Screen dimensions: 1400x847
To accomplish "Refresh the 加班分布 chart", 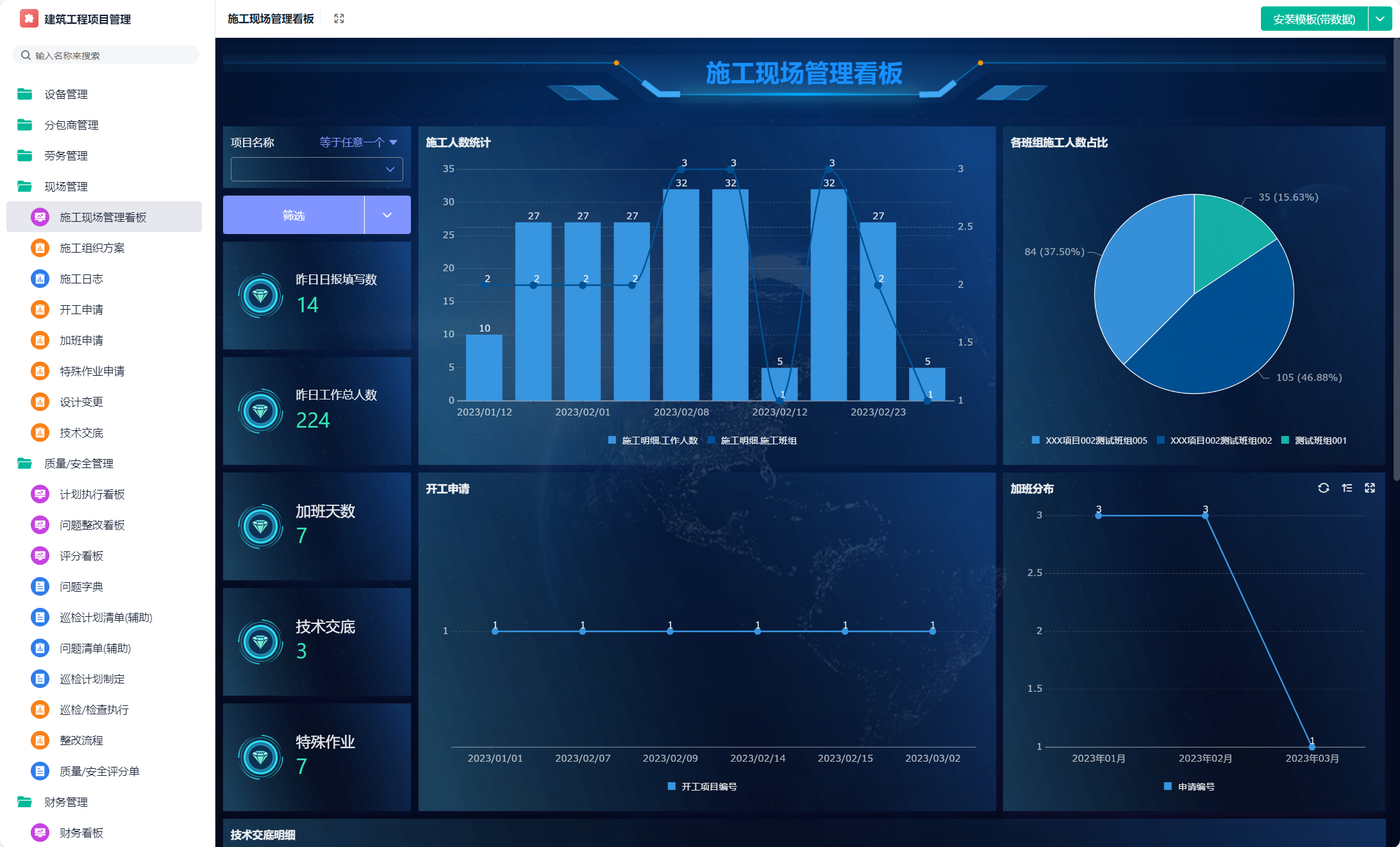I will point(1323,488).
